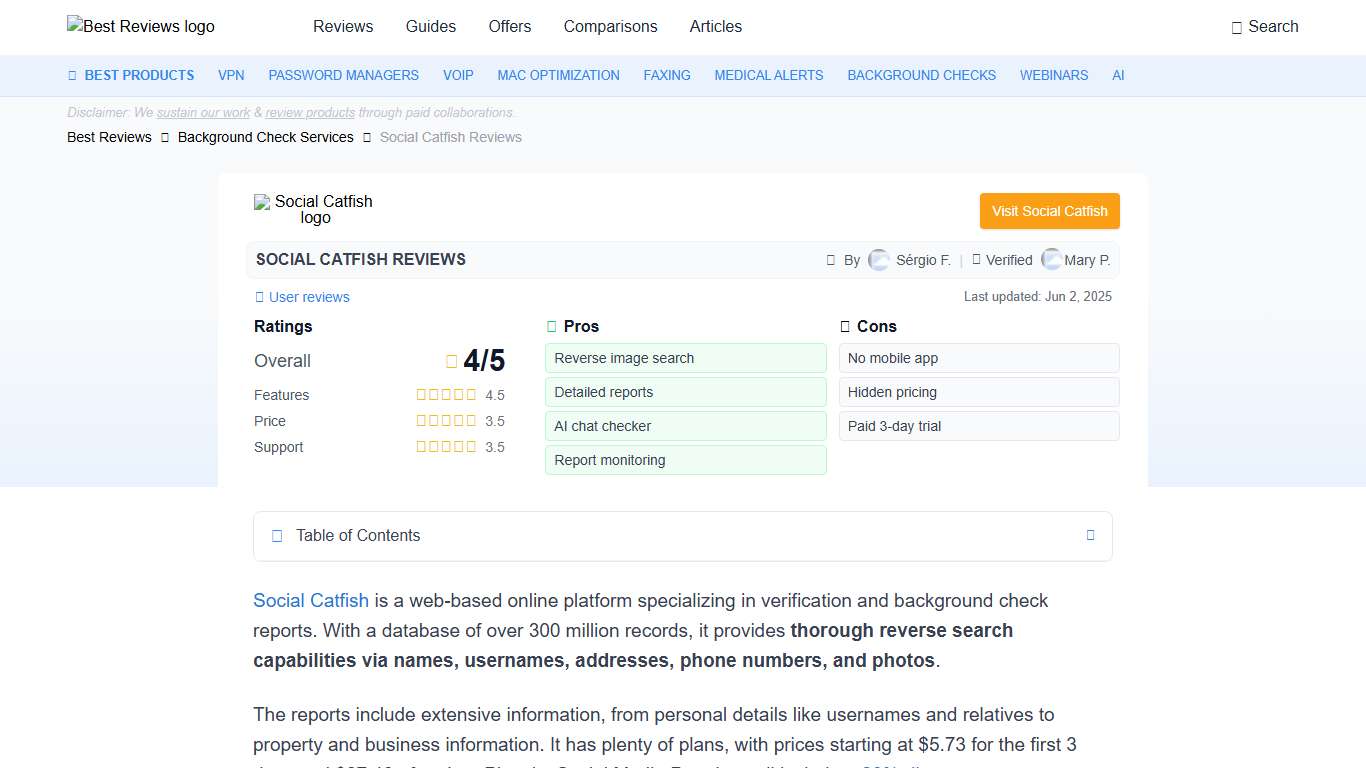Click the thumbs-down icon beside Cons
The width and height of the screenshot is (1366, 768).
point(843,326)
